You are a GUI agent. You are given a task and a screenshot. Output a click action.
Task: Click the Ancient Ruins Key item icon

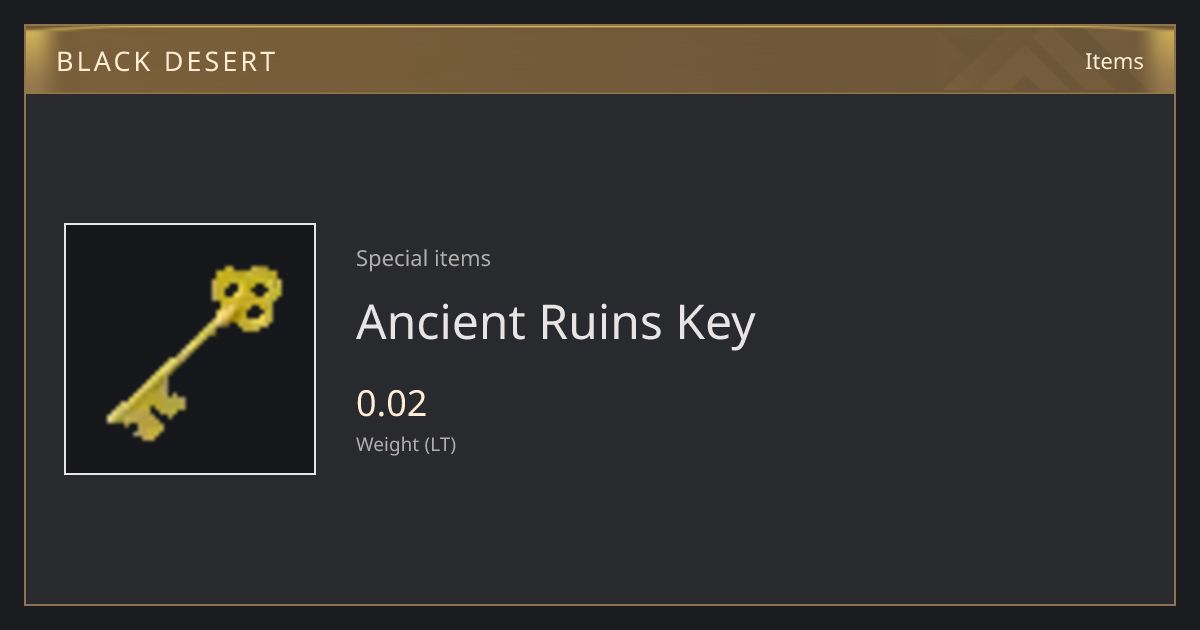tap(190, 349)
